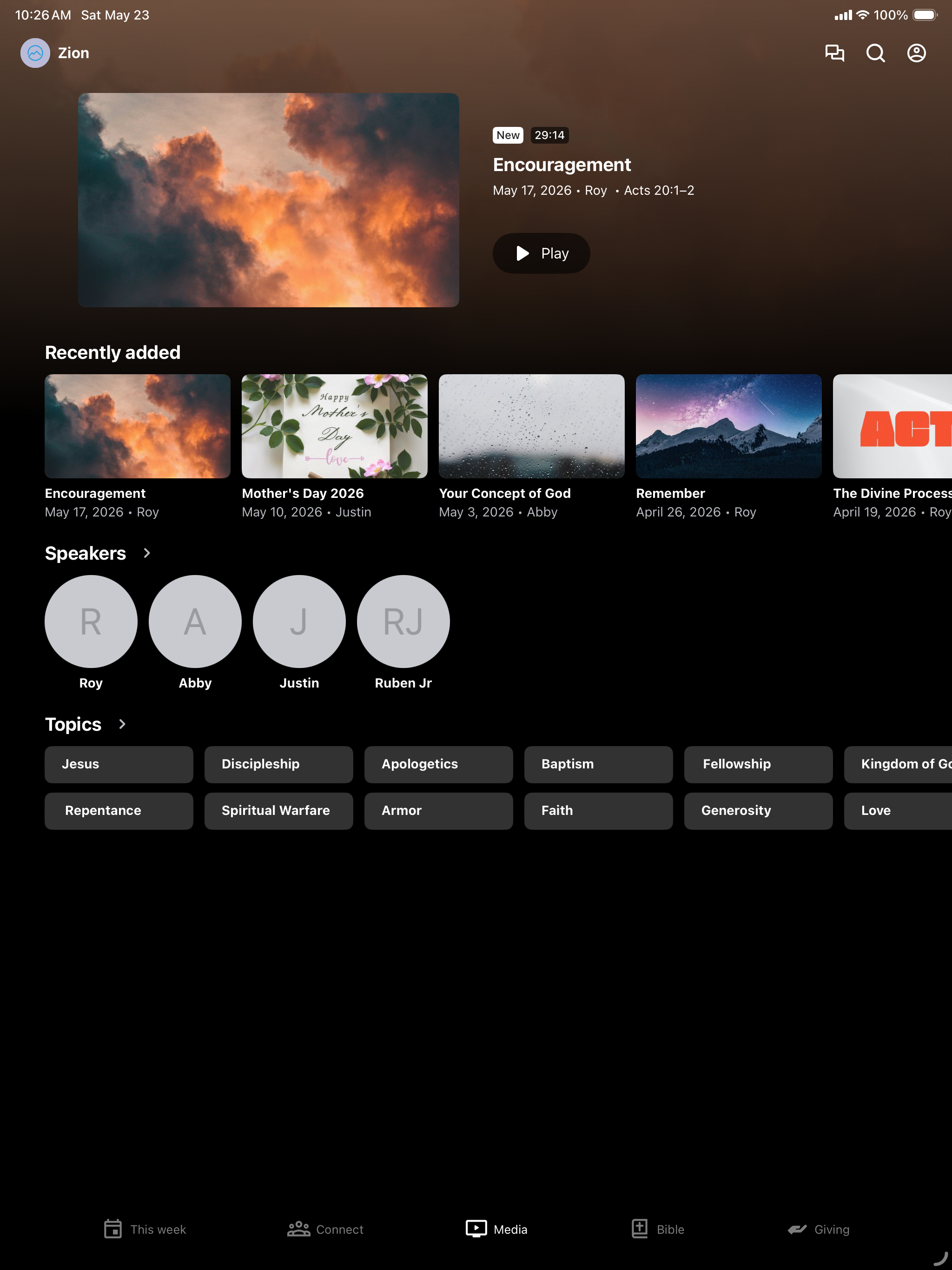The height and width of the screenshot is (1270, 952).
Task: Choose the Discipleship topic
Action: pyautogui.click(x=278, y=764)
